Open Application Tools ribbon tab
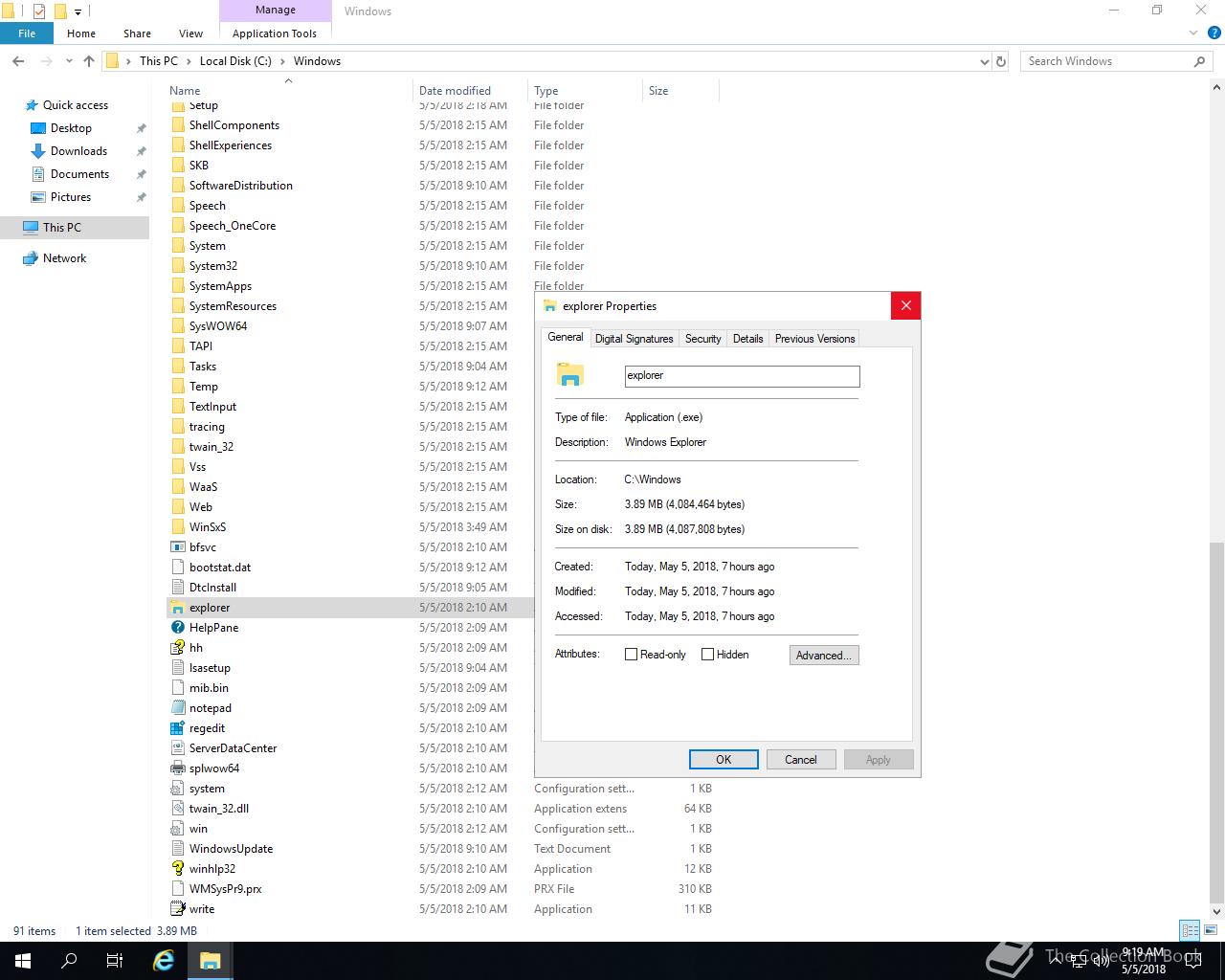The height and width of the screenshot is (980, 1225). click(275, 33)
